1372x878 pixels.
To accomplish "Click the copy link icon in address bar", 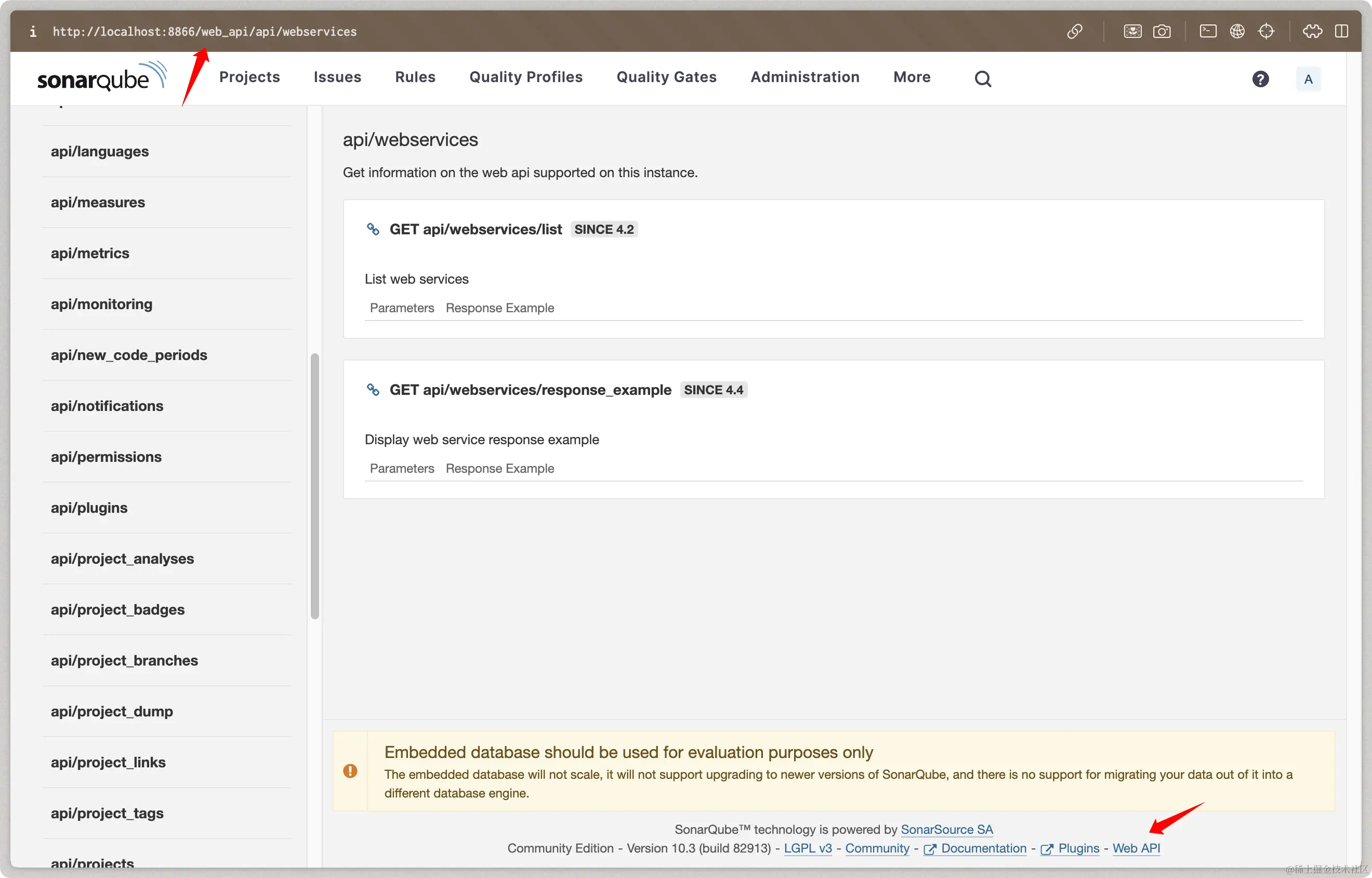I will [1074, 31].
